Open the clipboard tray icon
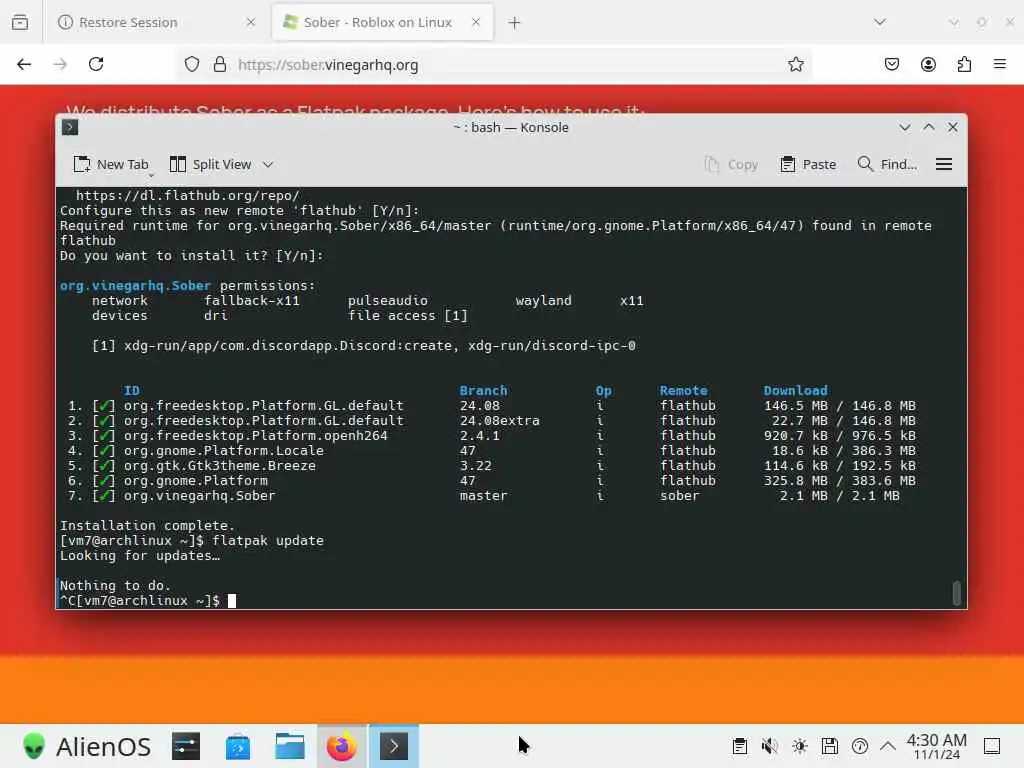The image size is (1024, 768). click(x=739, y=746)
